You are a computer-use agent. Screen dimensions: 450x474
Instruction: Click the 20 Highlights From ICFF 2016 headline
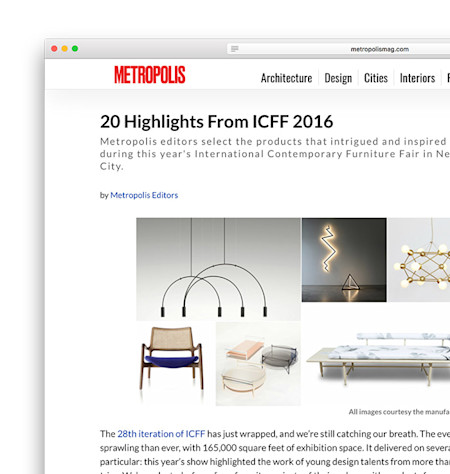pyautogui.click(x=216, y=122)
